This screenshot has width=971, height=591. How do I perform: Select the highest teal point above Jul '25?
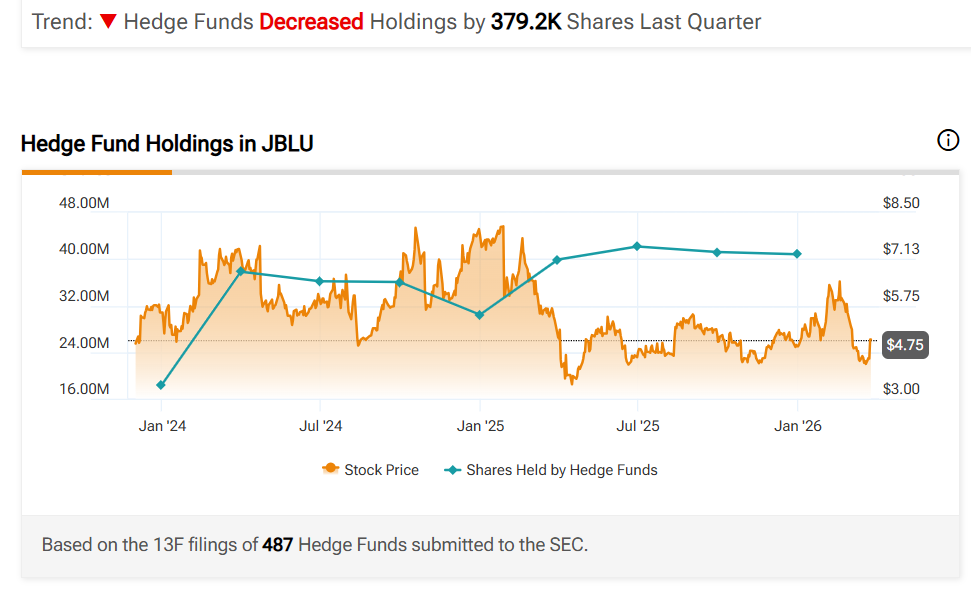[x=637, y=246]
